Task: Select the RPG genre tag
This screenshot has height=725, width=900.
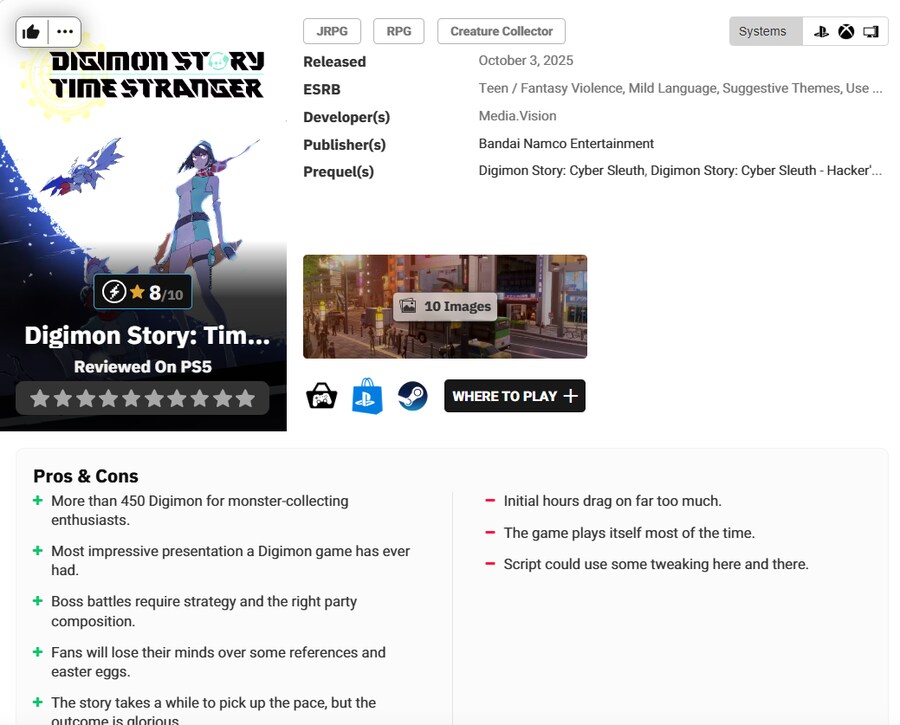Action: coord(399,31)
